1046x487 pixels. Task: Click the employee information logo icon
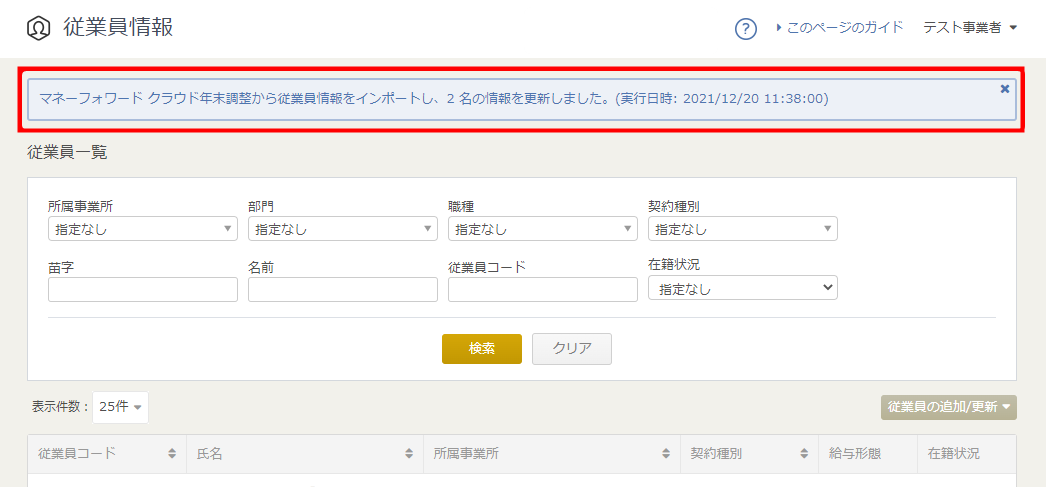click(x=38, y=28)
